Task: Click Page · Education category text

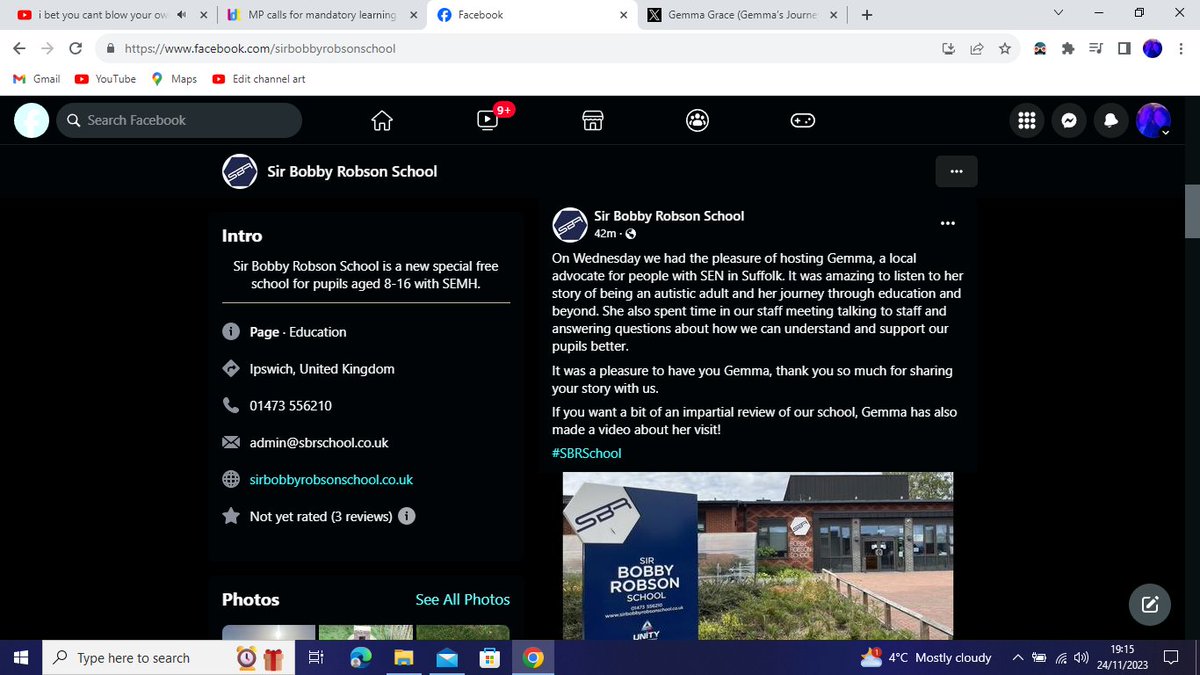Action: click(x=298, y=331)
